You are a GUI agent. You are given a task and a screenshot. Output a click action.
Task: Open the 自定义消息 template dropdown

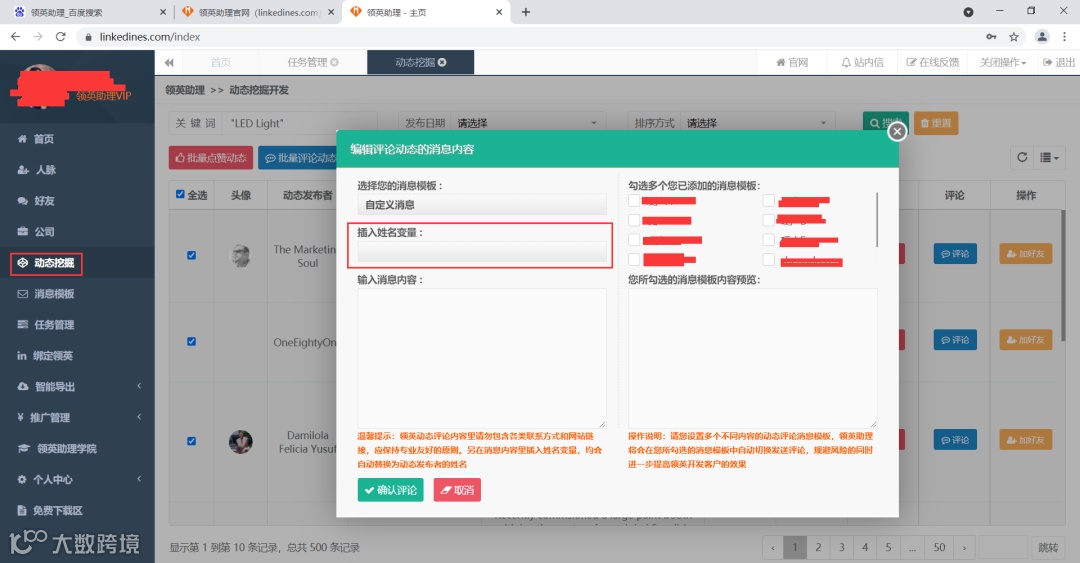pos(481,205)
